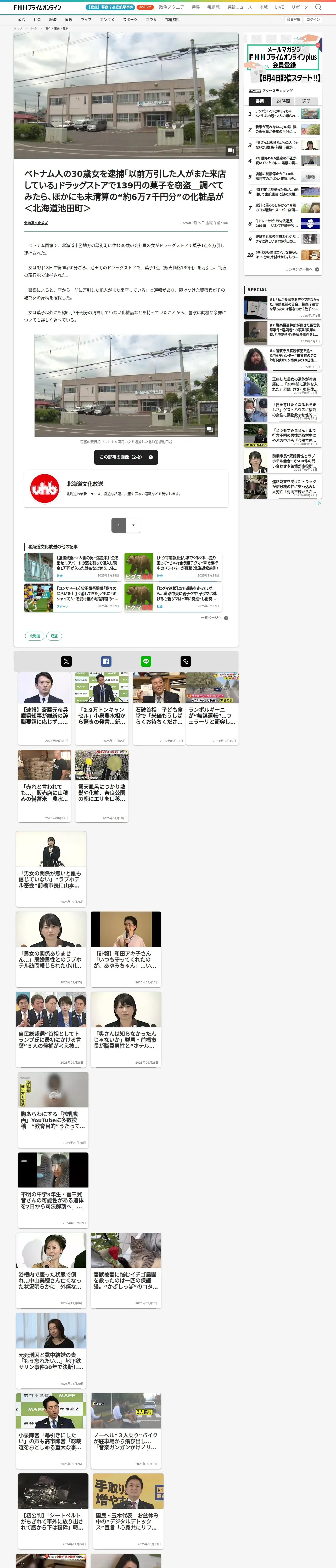Share article on X (Twitter)
336x1568 pixels.
(x=66, y=661)
